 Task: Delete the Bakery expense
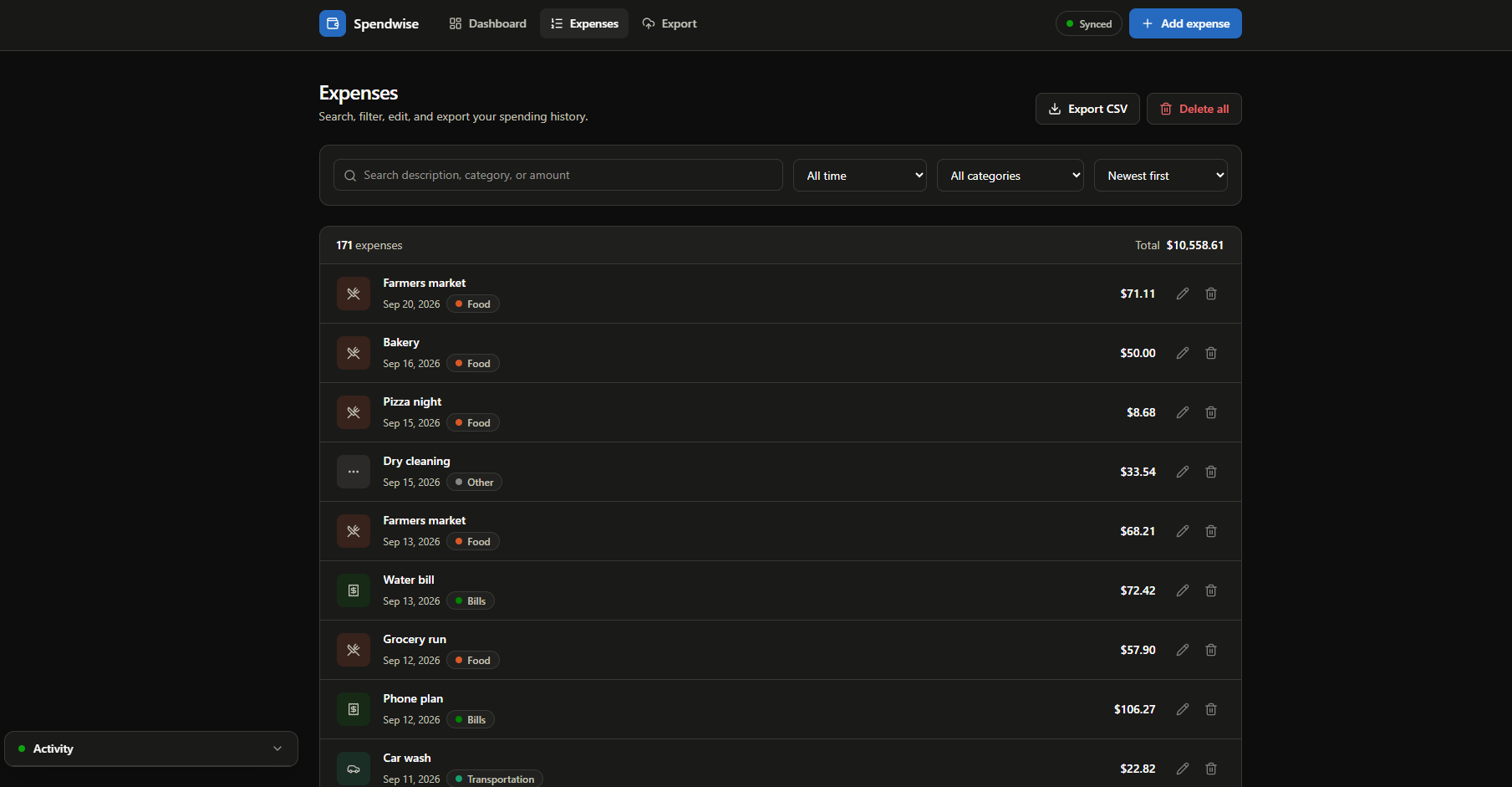tap(1211, 353)
